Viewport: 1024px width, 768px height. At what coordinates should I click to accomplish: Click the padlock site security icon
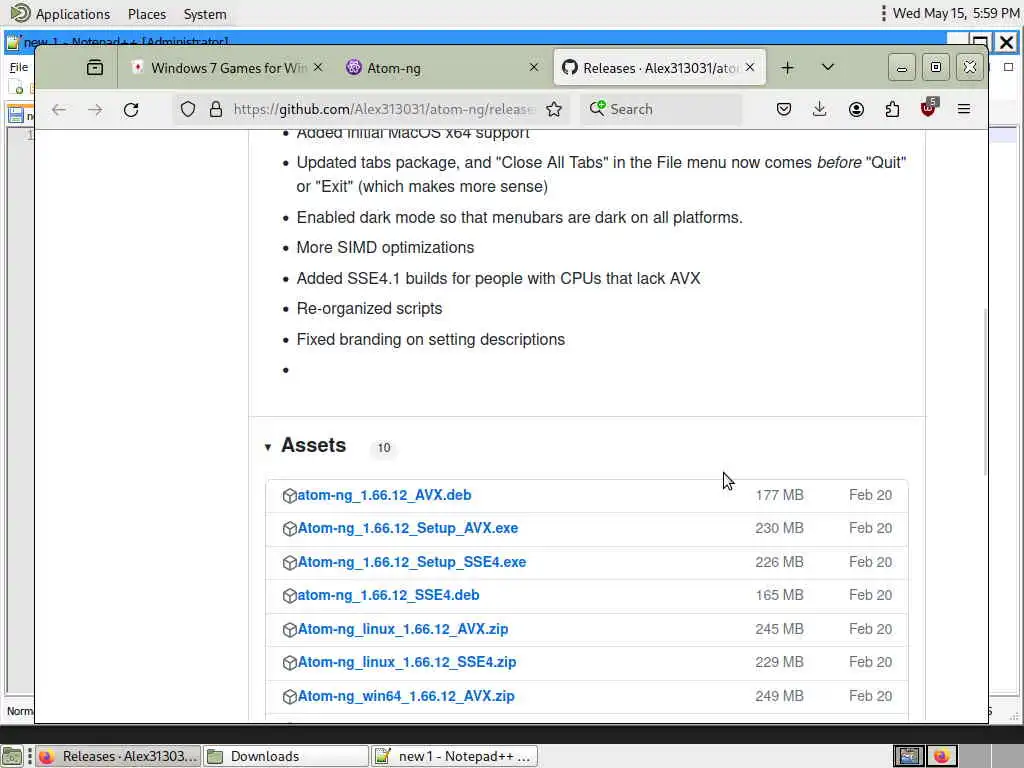pos(216,109)
